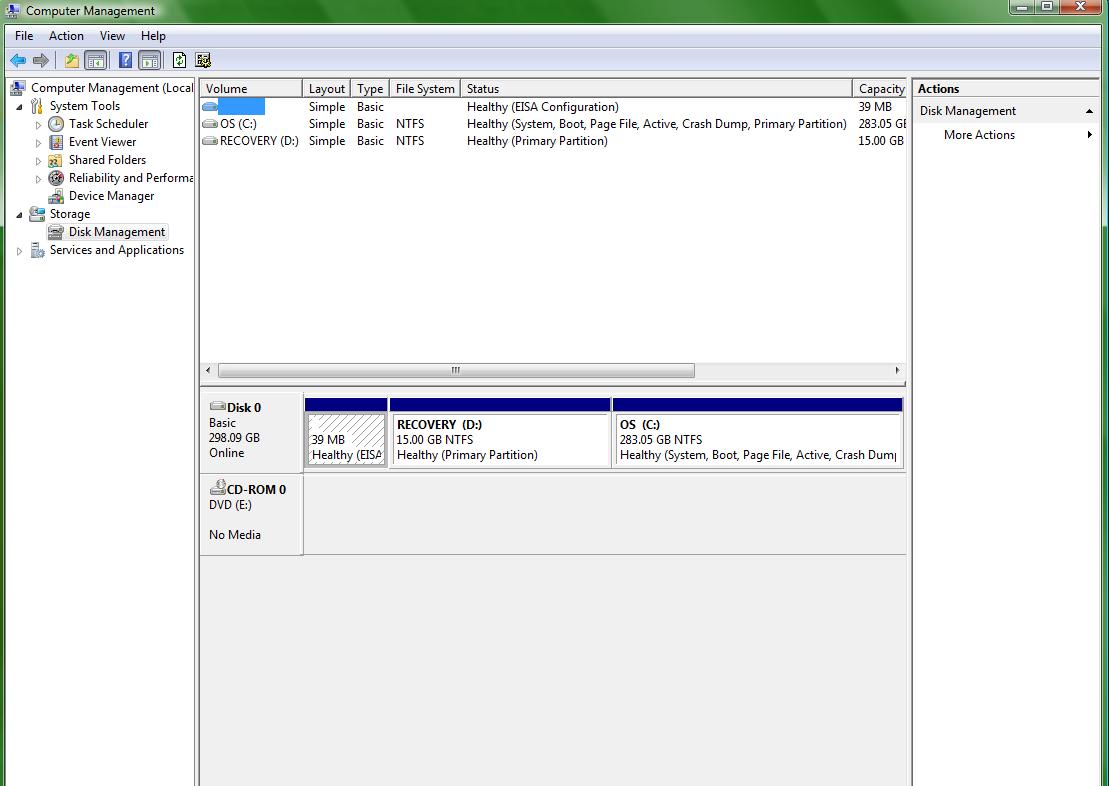Click the Settings toolbar icon with gear

pyautogui.click(x=203, y=60)
